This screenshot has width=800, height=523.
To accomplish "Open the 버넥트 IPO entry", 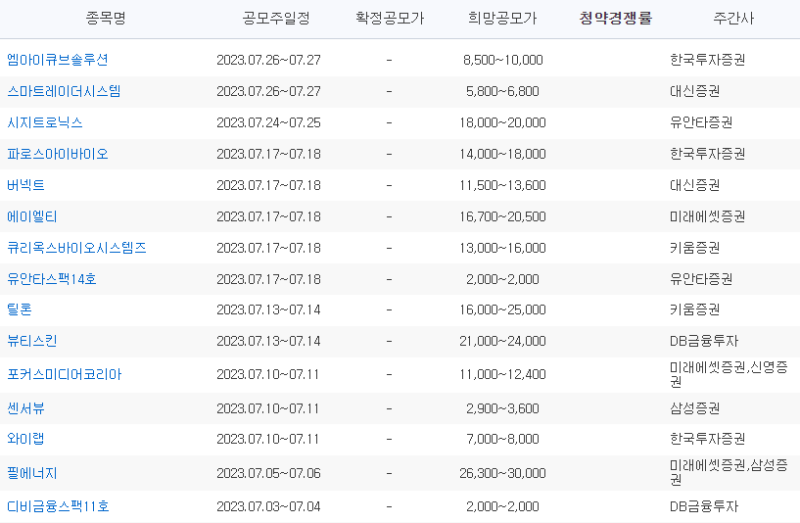I will coord(26,185).
